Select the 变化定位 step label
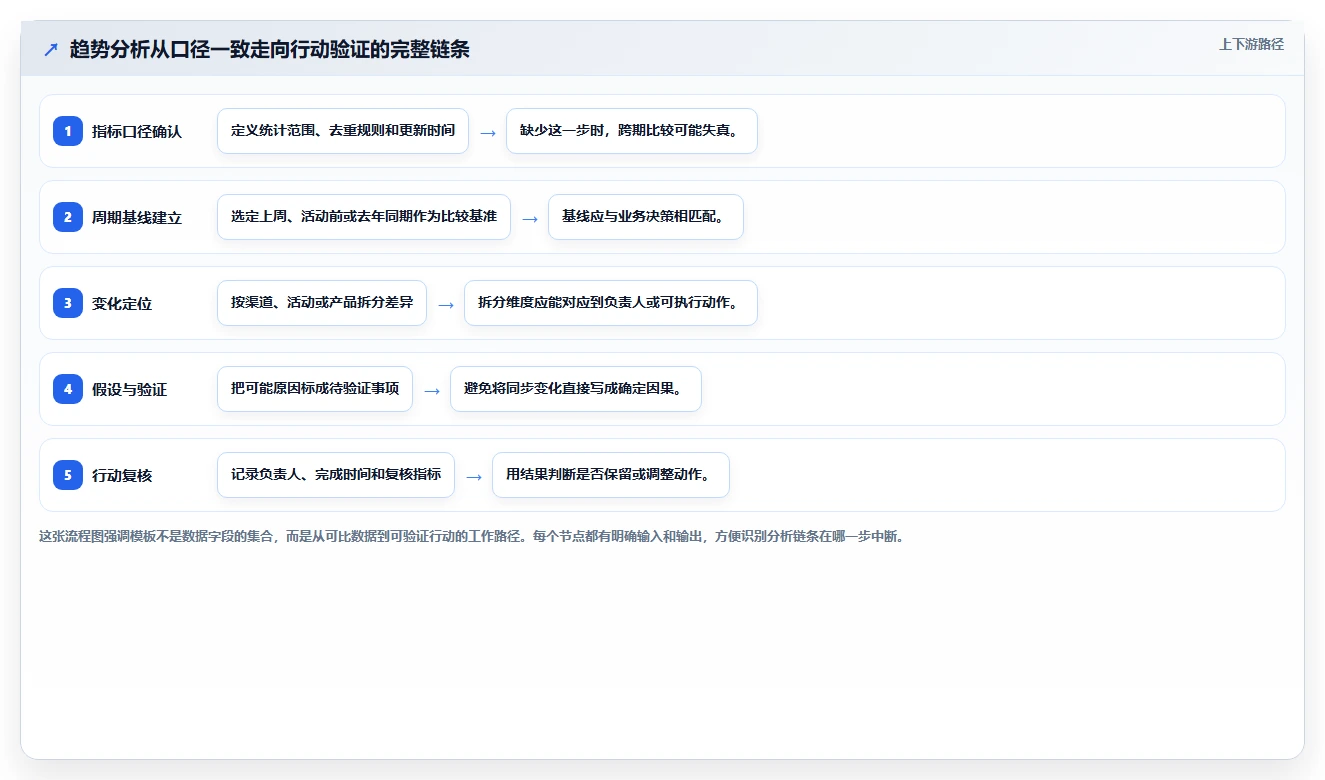1325x780 pixels. click(122, 303)
